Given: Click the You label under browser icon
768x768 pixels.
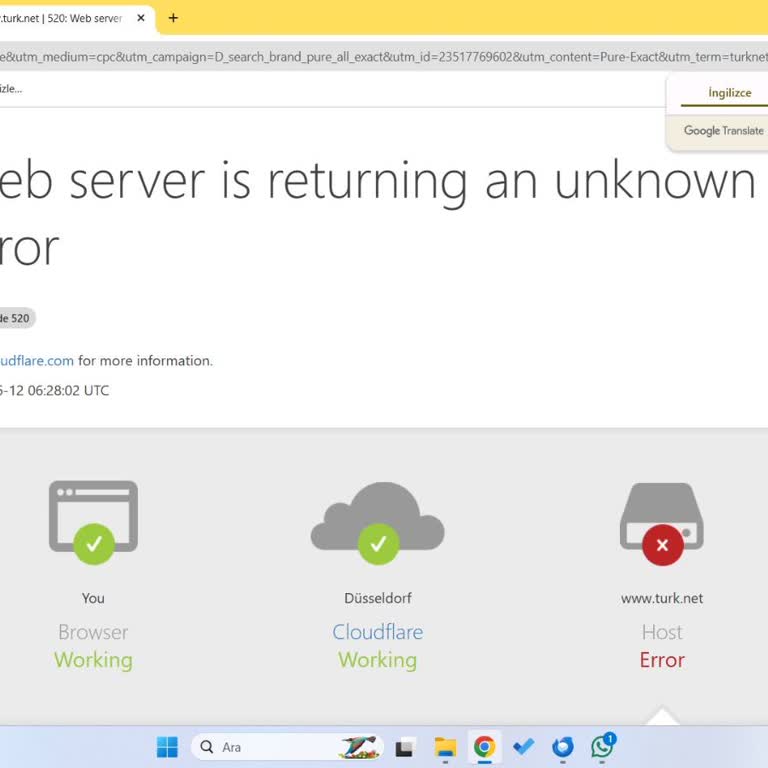Looking at the screenshot, I should (x=93, y=598).
